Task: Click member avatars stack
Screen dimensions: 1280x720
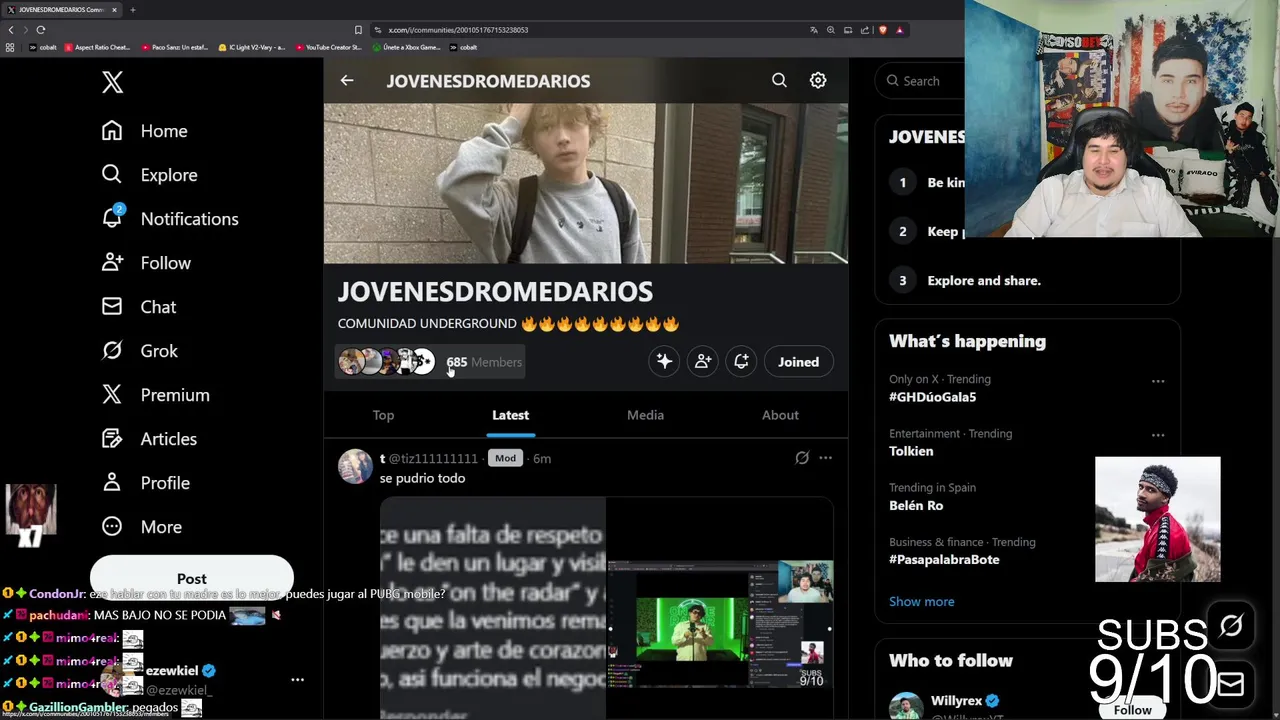Action: coord(386,362)
